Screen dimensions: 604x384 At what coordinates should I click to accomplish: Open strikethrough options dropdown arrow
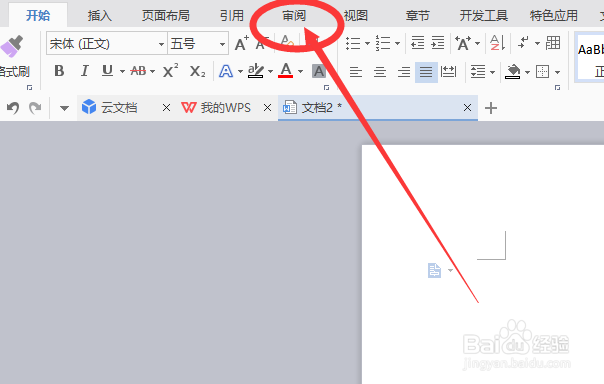[x=152, y=72]
